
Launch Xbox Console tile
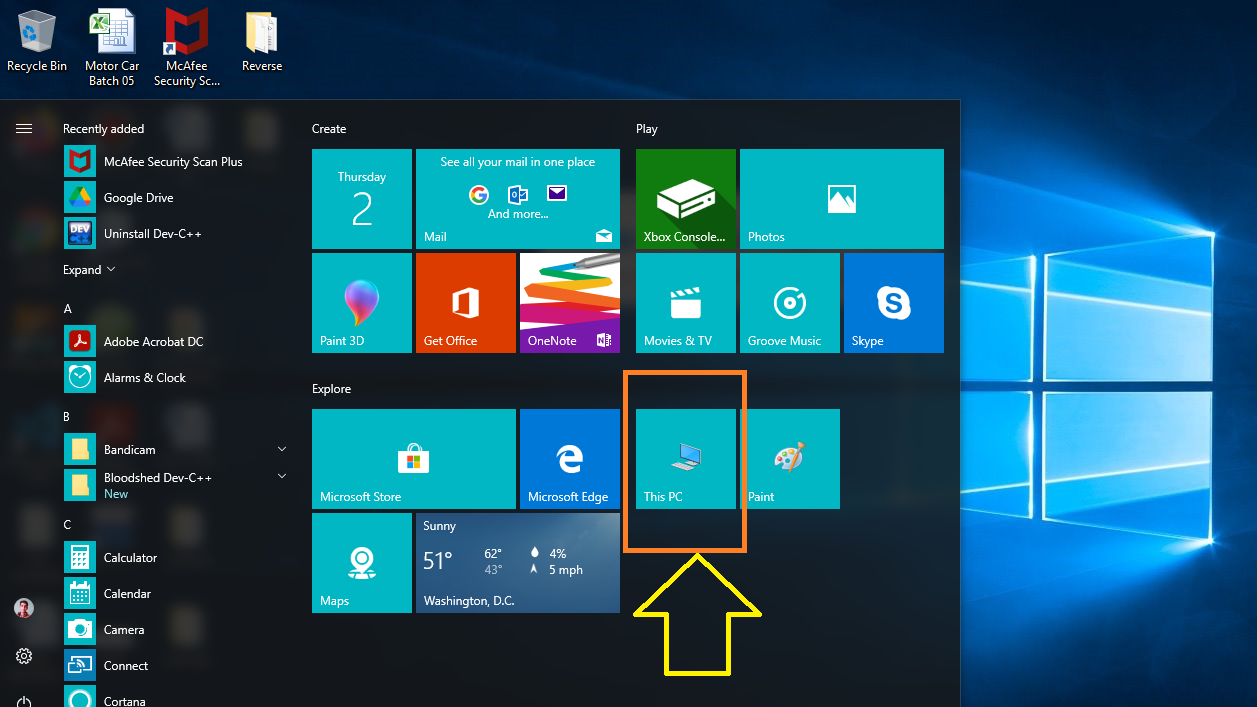click(686, 199)
